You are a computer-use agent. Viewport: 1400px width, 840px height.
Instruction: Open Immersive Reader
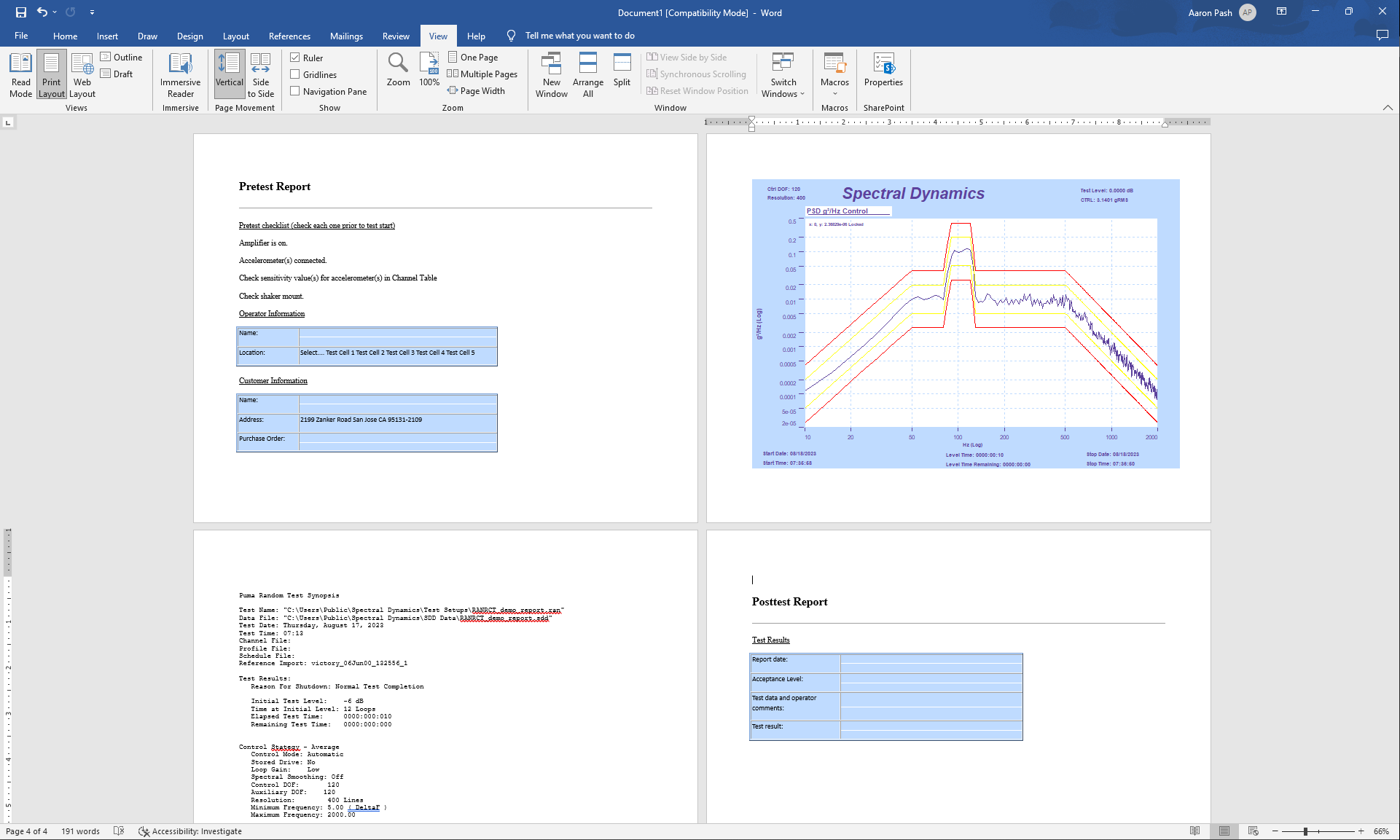(x=181, y=75)
